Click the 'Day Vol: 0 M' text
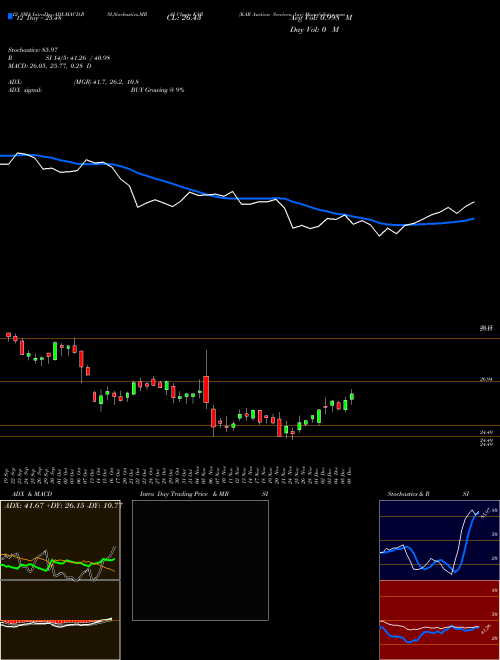The width and height of the screenshot is (500, 660). coord(314,30)
